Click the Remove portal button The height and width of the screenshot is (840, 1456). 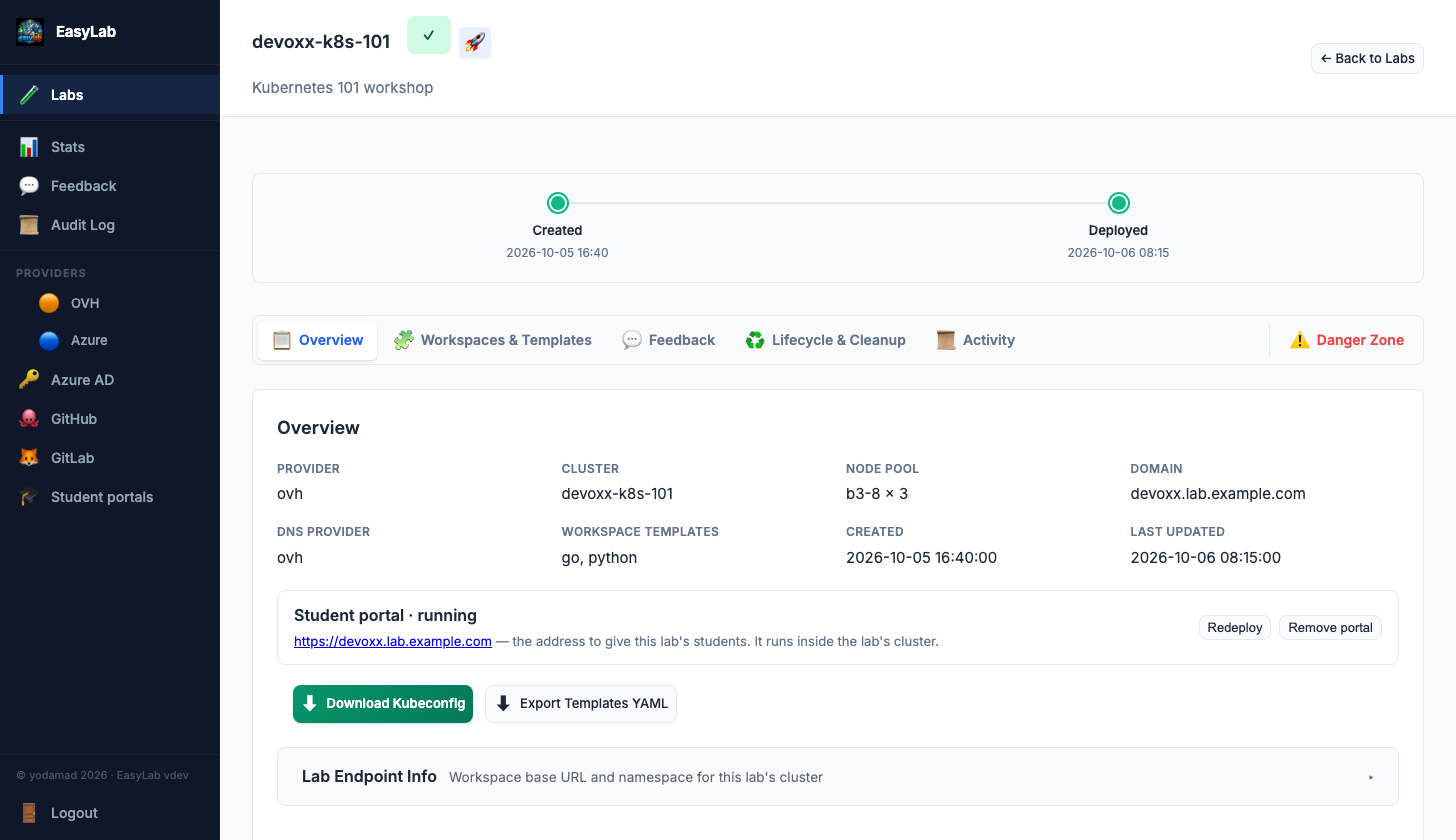[x=1330, y=628]
